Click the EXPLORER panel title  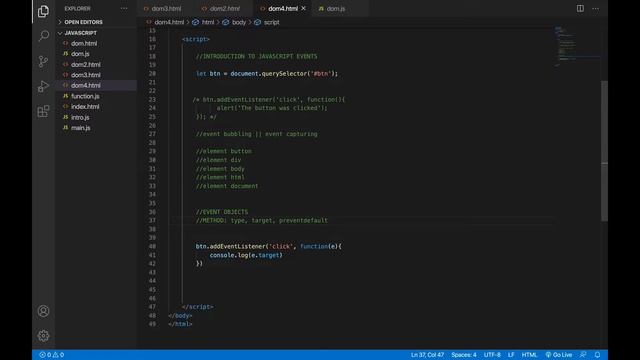coord(77,9)
